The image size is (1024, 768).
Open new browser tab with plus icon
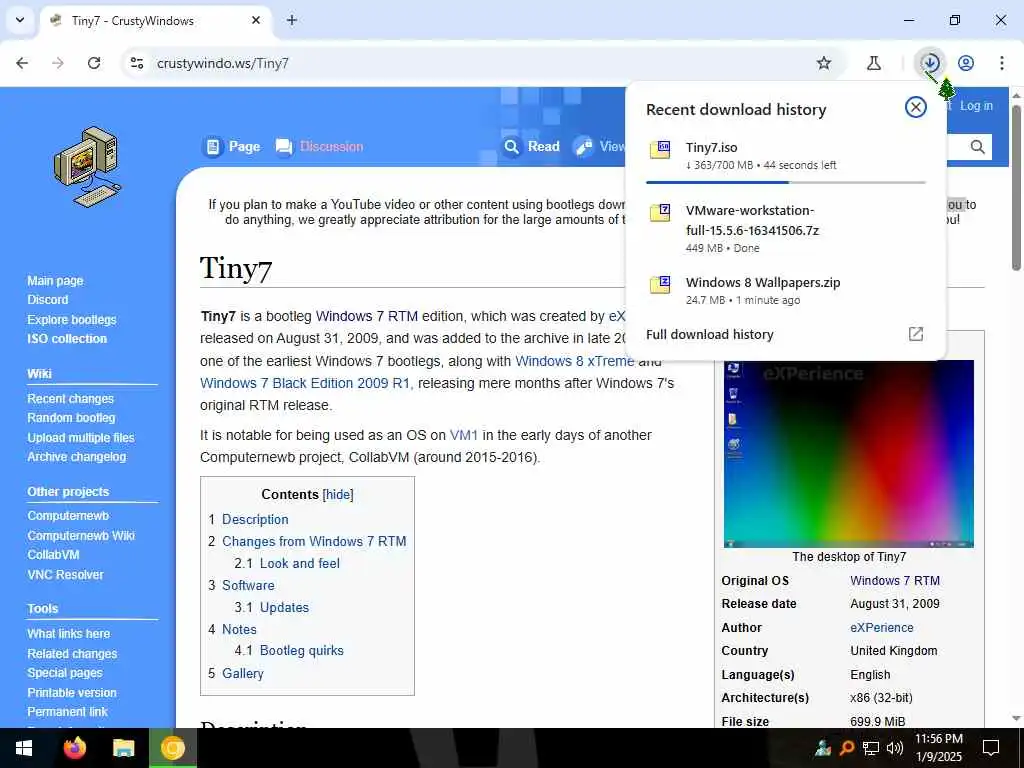292,20
